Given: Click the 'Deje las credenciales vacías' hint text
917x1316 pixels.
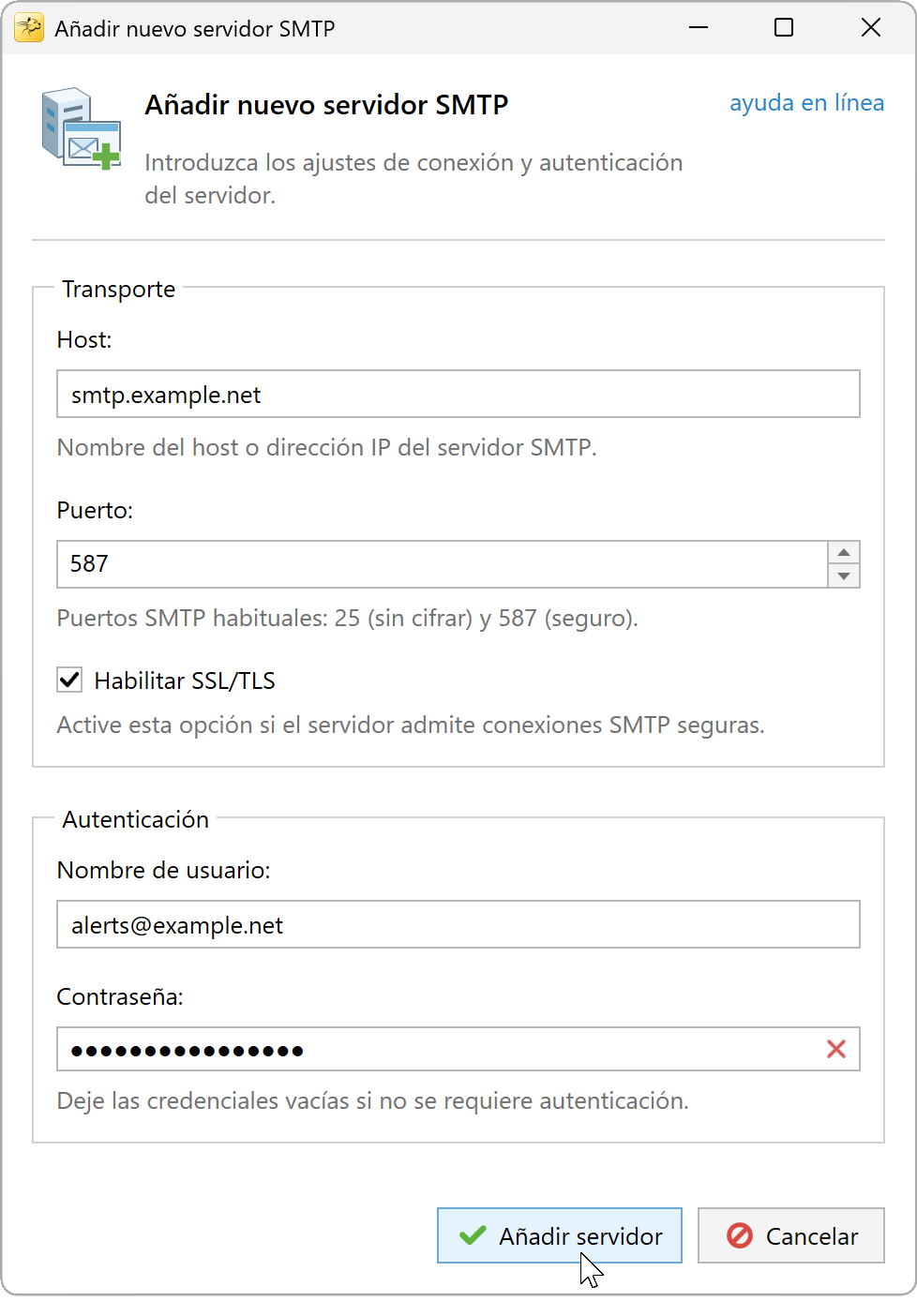Looking at the screenshot, I should pyautogui.click(x=372, y=1100).
